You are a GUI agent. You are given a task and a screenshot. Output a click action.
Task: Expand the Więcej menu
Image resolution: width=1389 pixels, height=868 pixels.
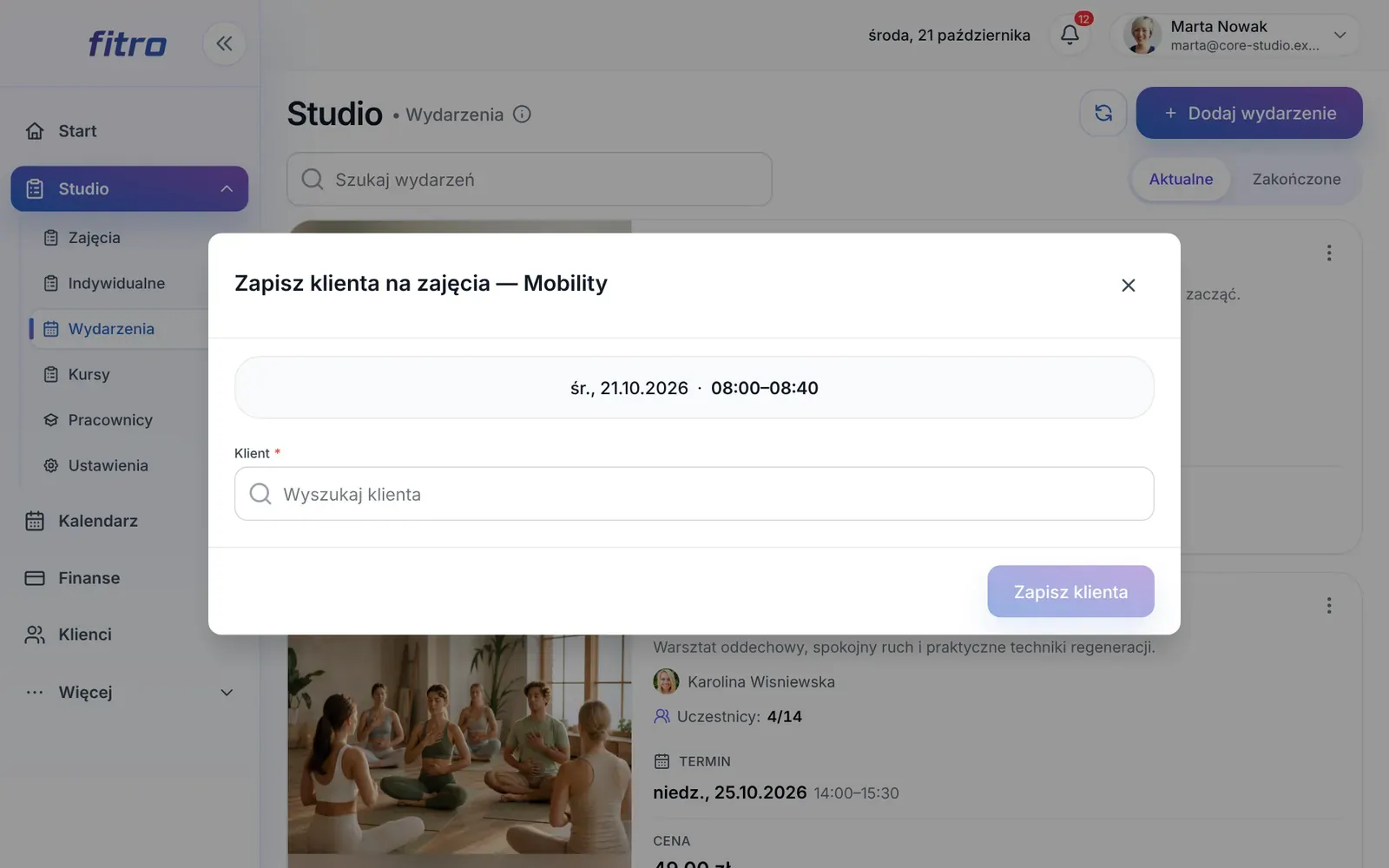[x=129, y=692]
